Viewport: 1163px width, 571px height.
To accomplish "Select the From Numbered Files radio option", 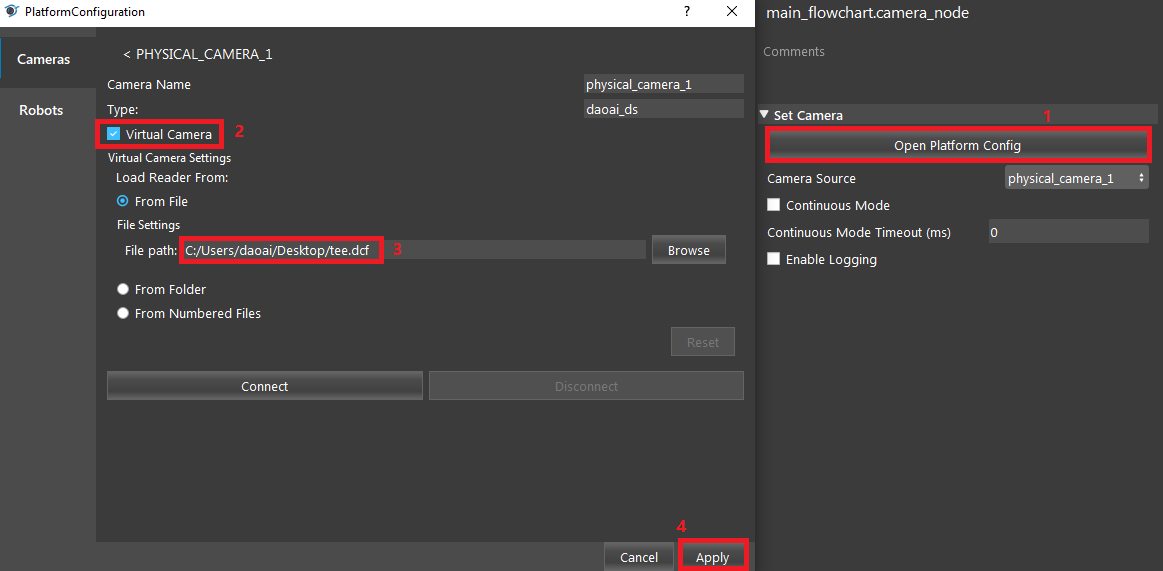I will click(x=123, y=313).
